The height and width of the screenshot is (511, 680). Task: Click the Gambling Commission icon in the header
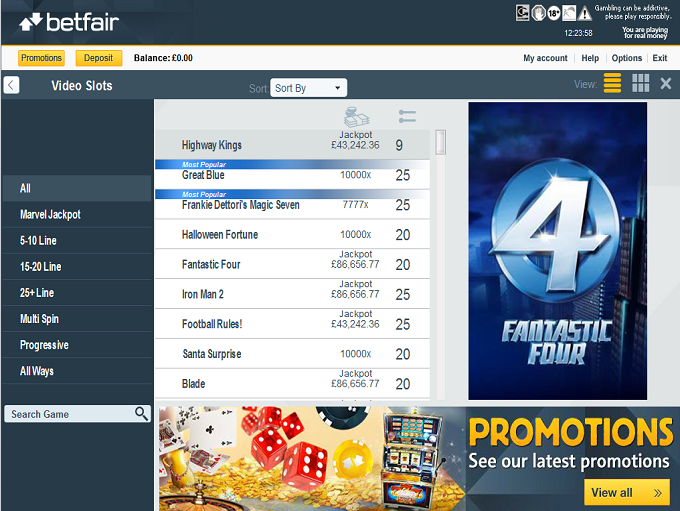pyautogui.click(x=523, y=13)
